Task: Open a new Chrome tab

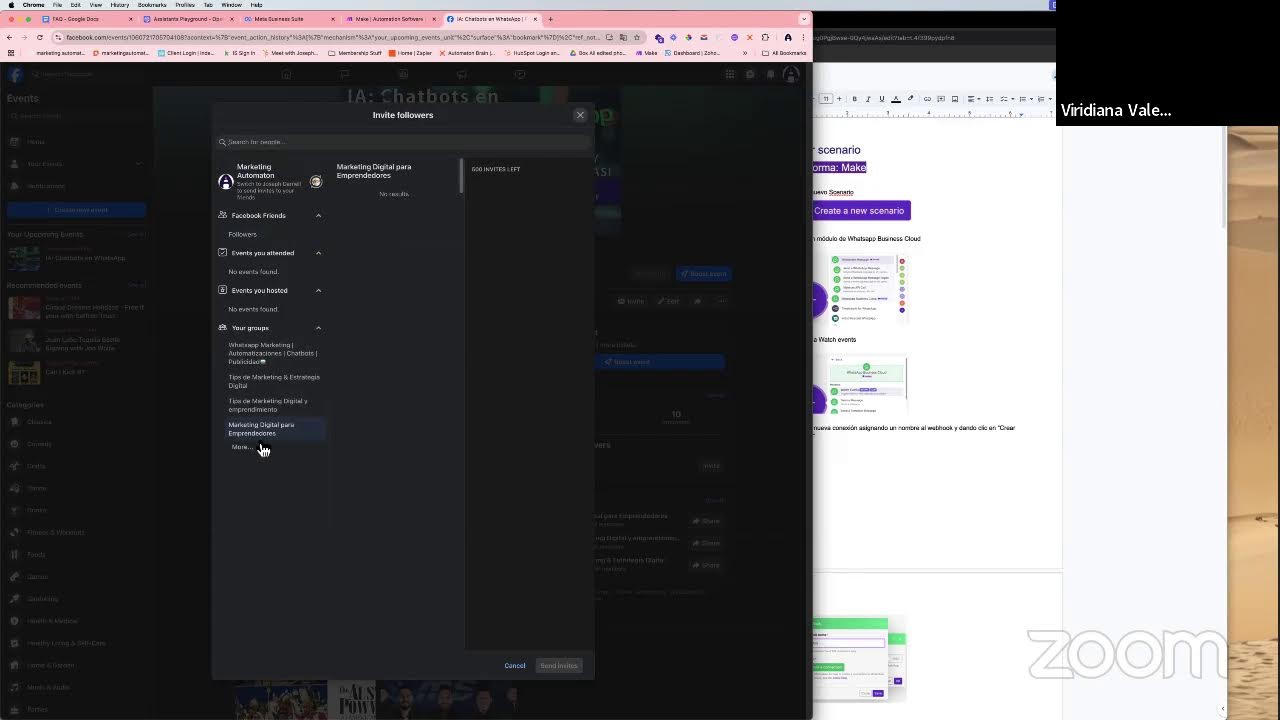Action: click(550, 19)
